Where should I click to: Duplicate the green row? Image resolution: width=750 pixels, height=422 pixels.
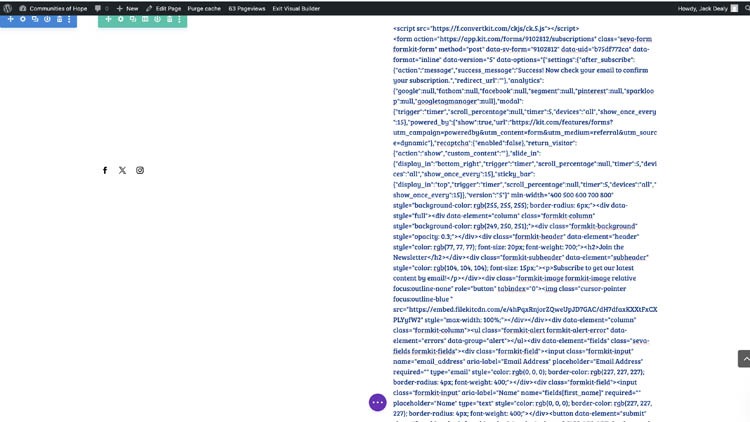pyautogui.click(x=133, y=19)
